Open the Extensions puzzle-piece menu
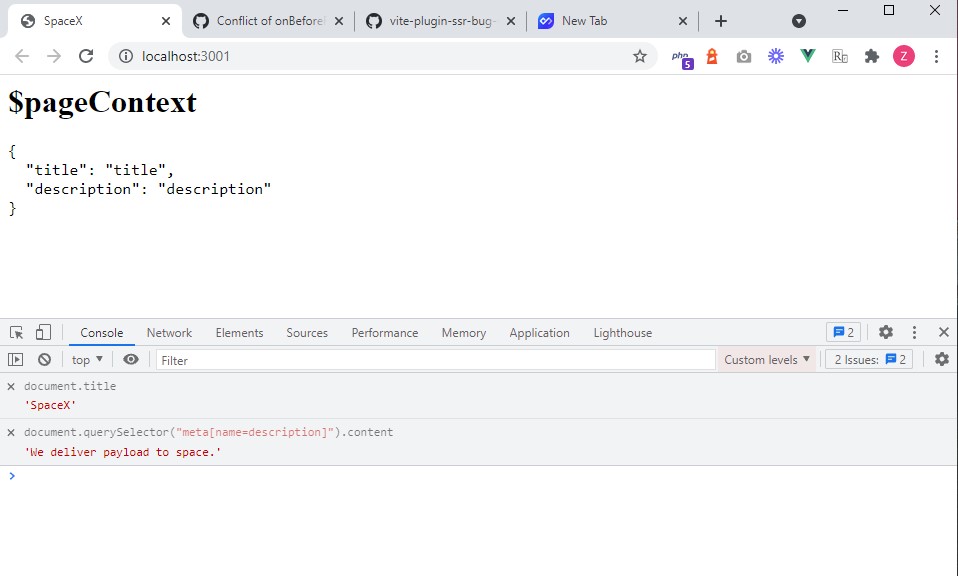 point(871,56)
